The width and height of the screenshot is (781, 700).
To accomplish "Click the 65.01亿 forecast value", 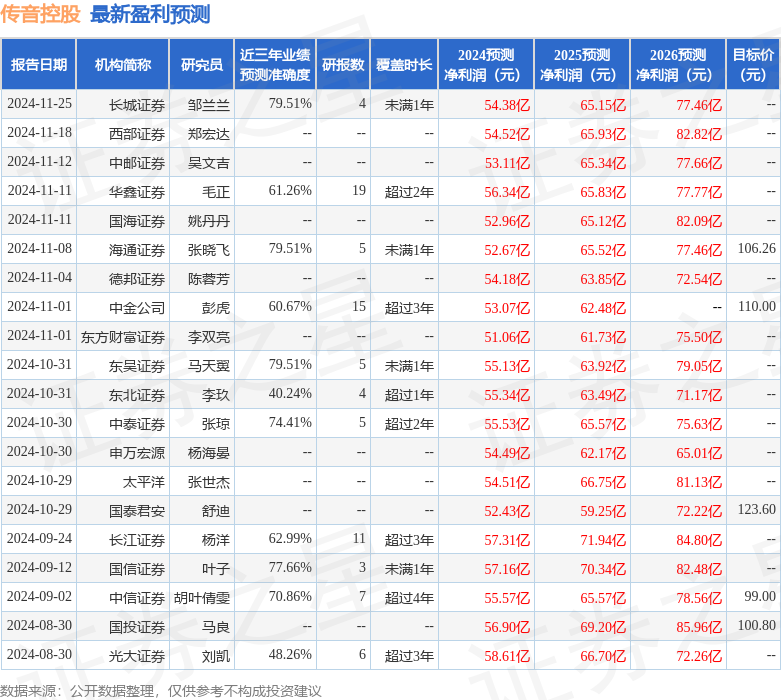I will point(699,453).
